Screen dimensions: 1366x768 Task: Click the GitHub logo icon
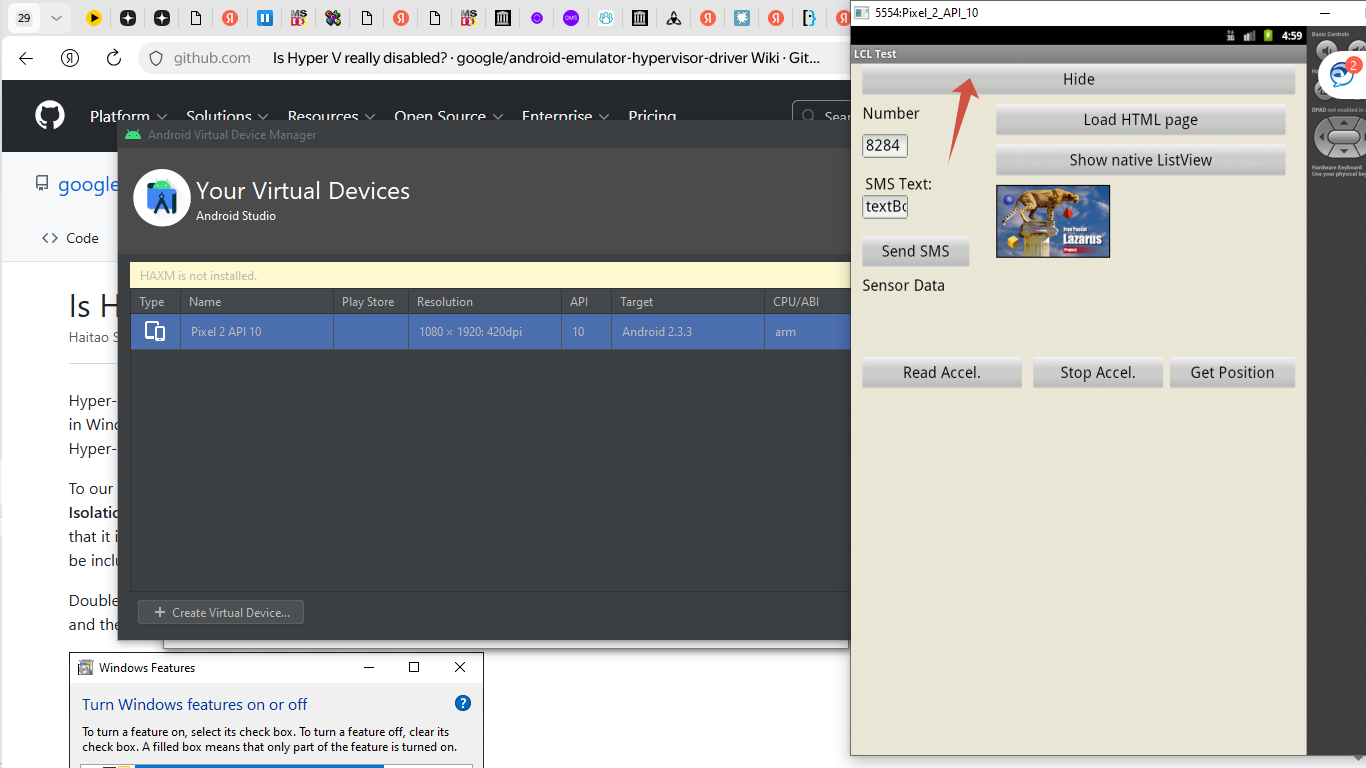pyautogui.click(x=50, y=116)
